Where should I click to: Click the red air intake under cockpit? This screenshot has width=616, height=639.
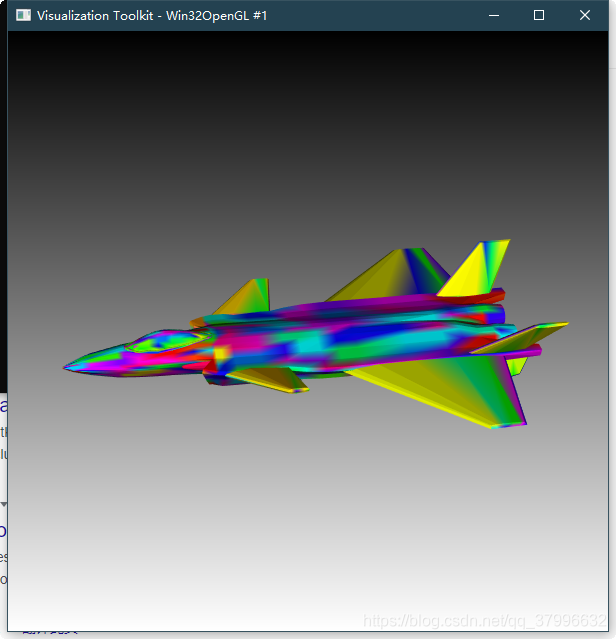point(212,367)
